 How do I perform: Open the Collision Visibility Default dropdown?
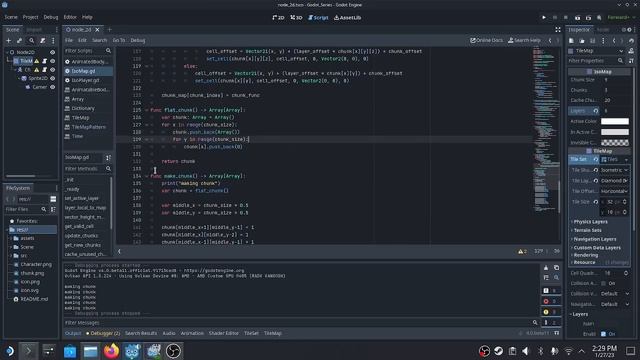pos(615,293)
